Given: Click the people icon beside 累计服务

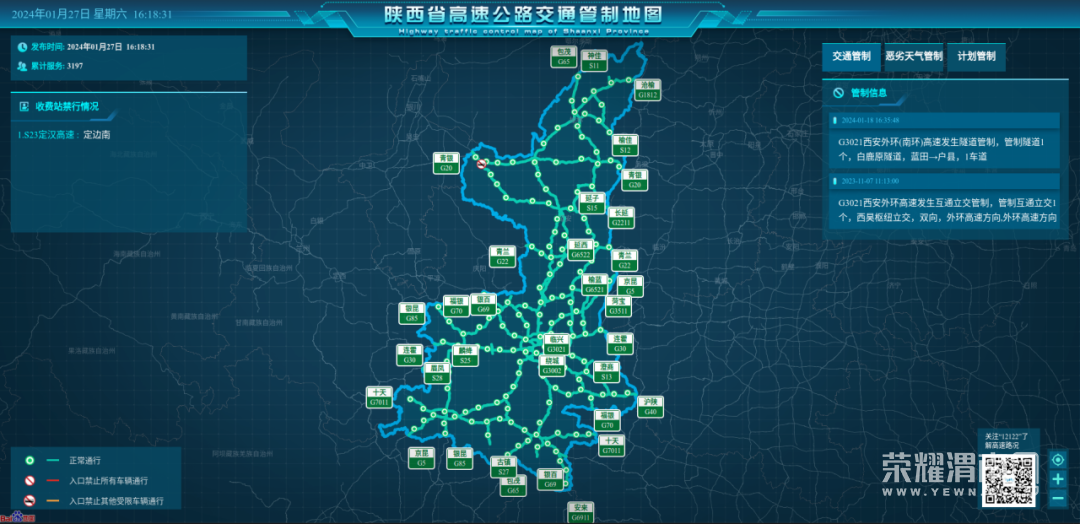Looking at the screenshot, I should click(23, 66).
